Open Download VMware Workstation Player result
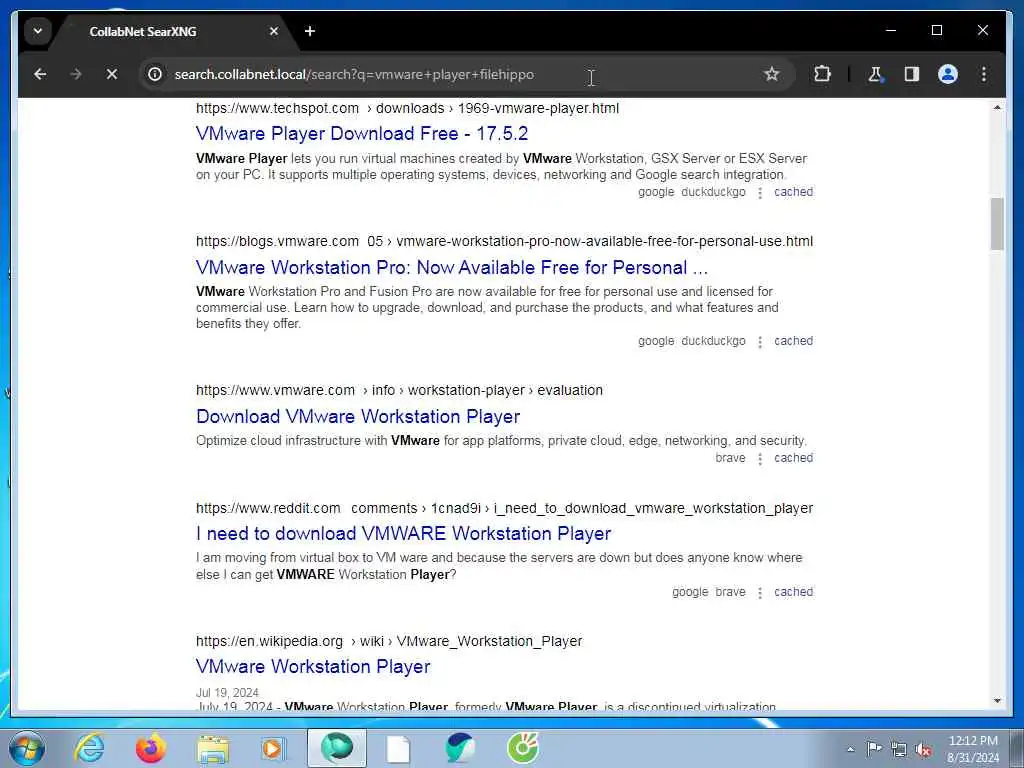 click(x=358, y=417)
